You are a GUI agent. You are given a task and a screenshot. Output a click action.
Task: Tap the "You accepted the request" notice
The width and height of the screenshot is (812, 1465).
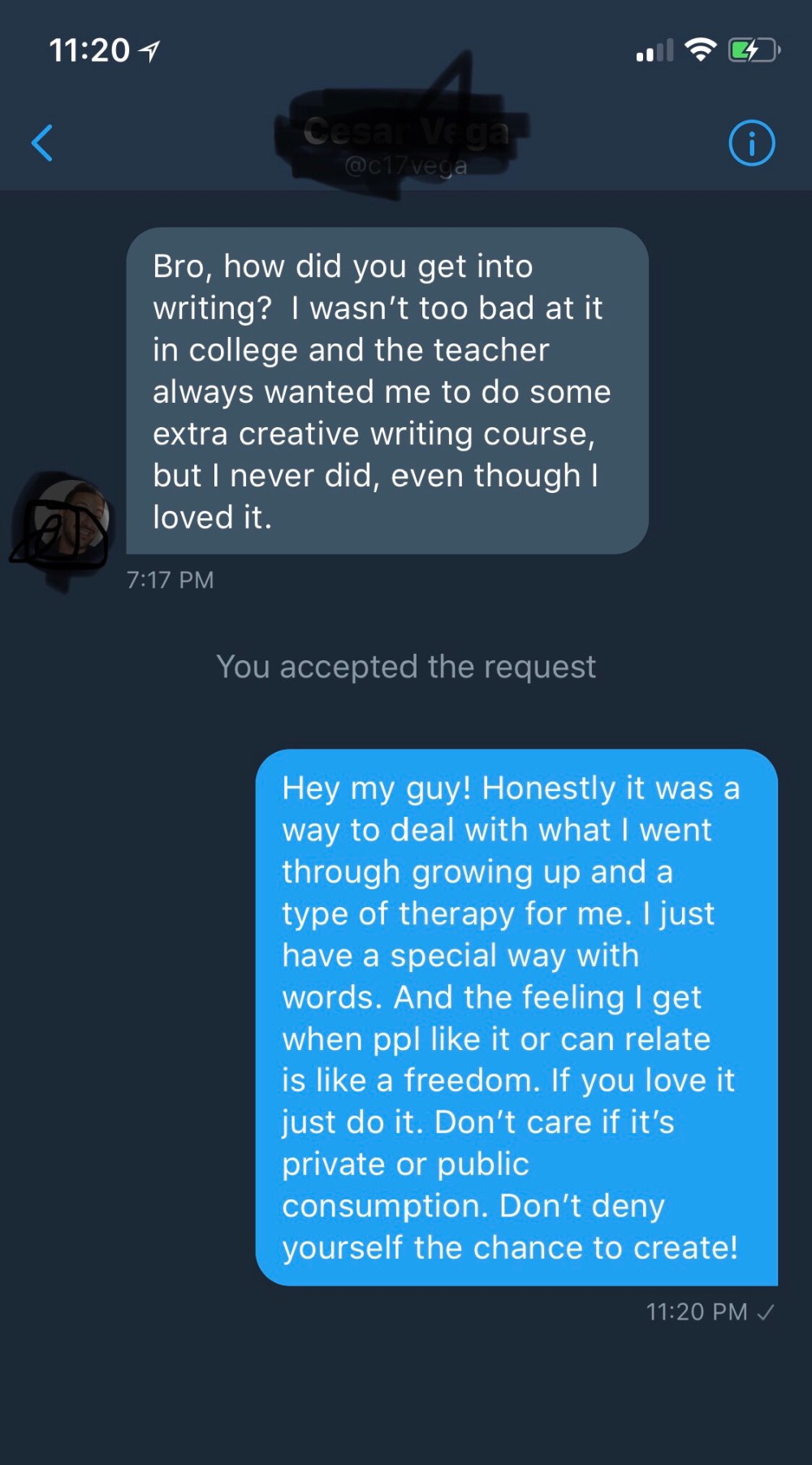click(x=406, y=667)
